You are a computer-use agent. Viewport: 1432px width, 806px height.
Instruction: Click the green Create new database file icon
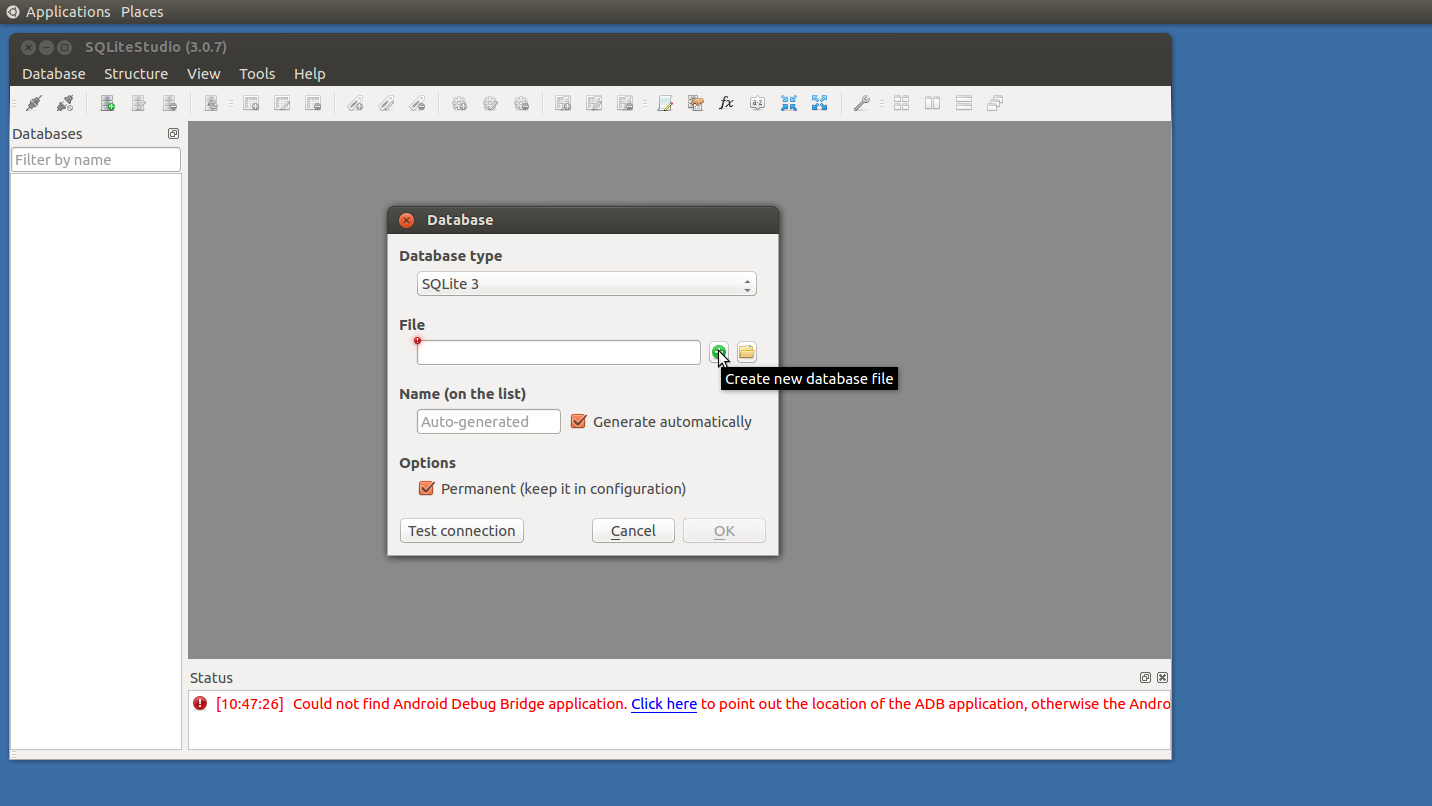tap(718, 352)
